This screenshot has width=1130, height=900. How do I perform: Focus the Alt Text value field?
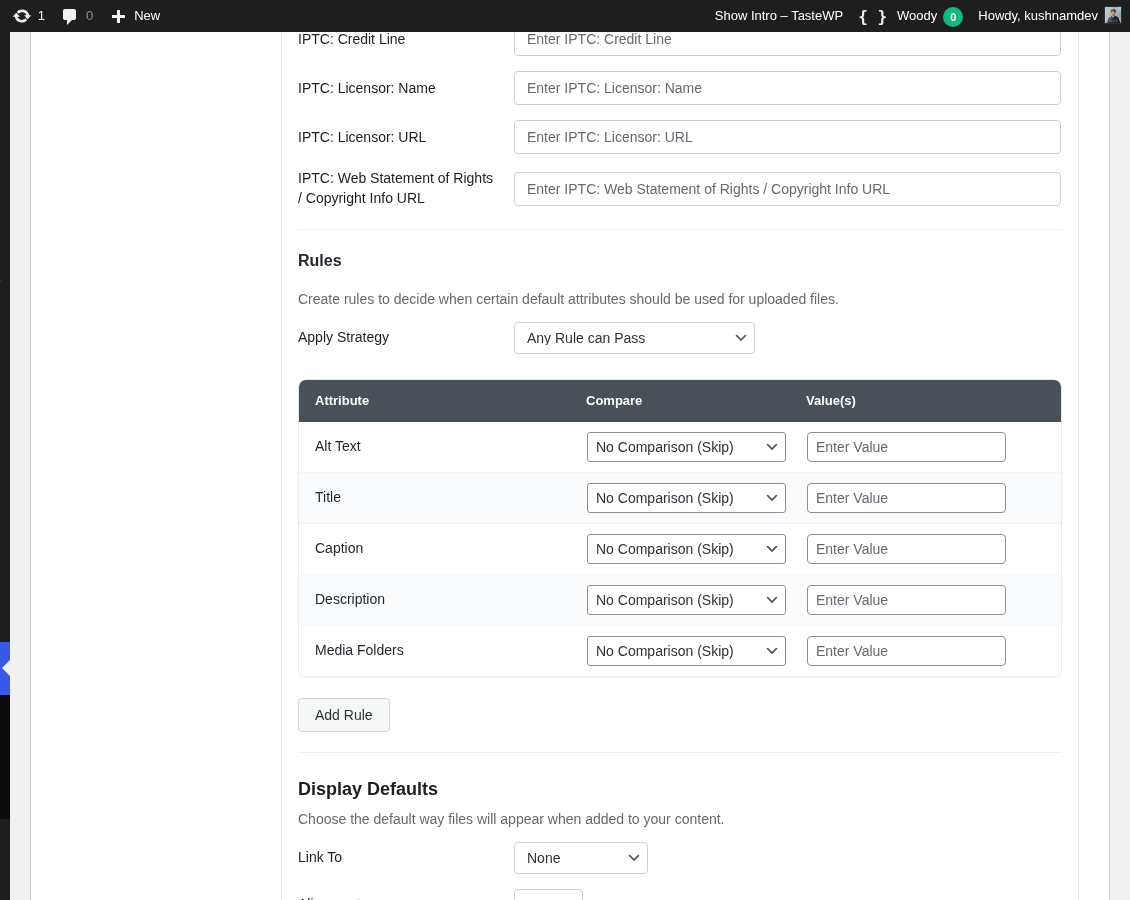906,447
